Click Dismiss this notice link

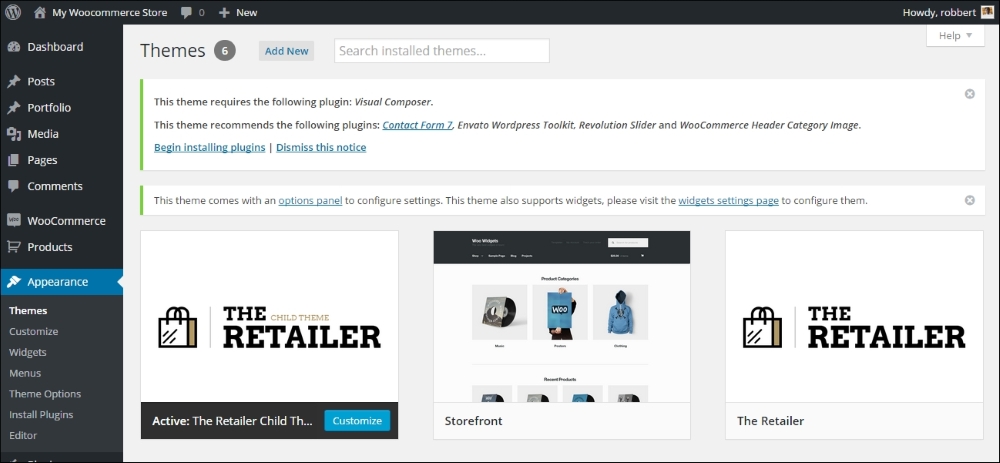(x=321, y=147)
